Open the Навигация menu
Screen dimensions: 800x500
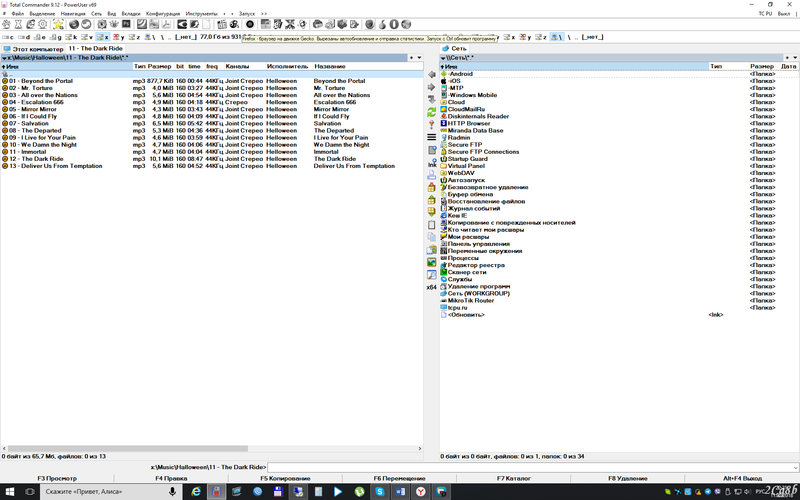pos(73,14)
